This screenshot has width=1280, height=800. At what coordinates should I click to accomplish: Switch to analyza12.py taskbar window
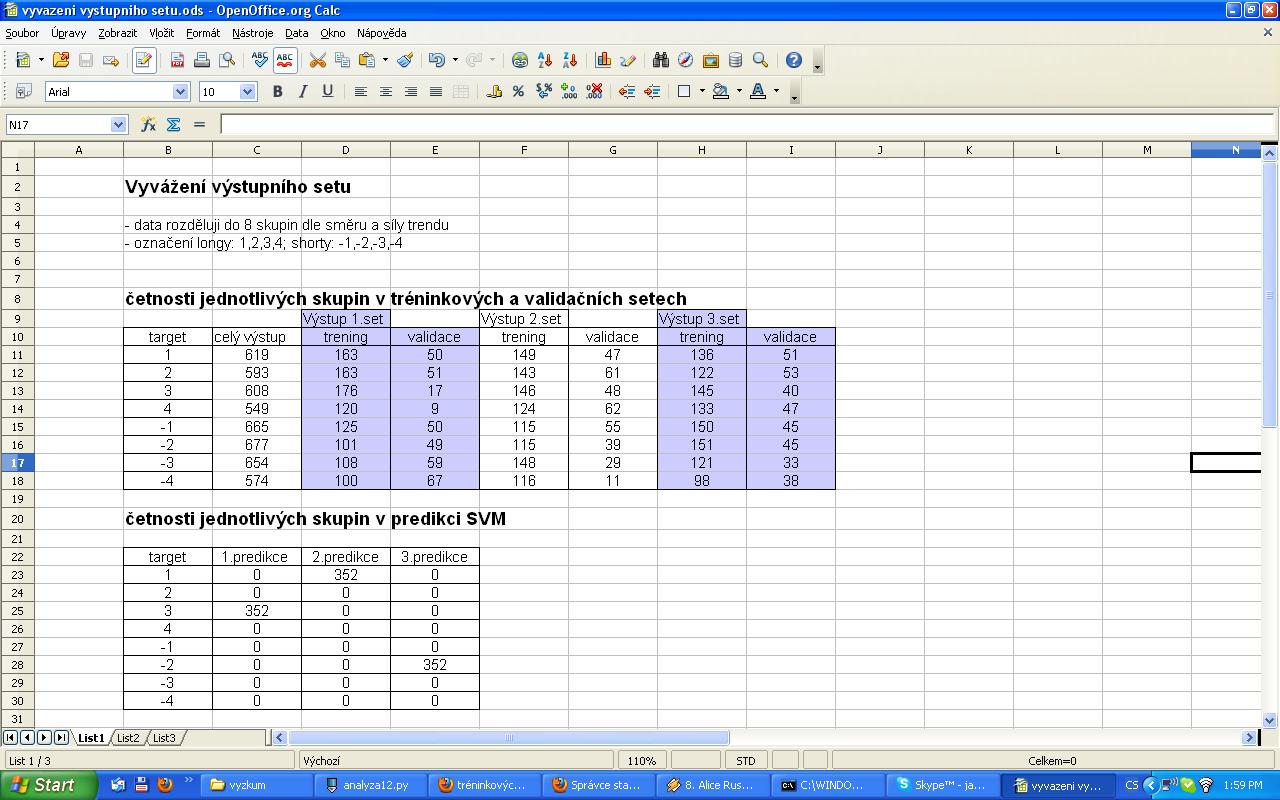[369, 785]
